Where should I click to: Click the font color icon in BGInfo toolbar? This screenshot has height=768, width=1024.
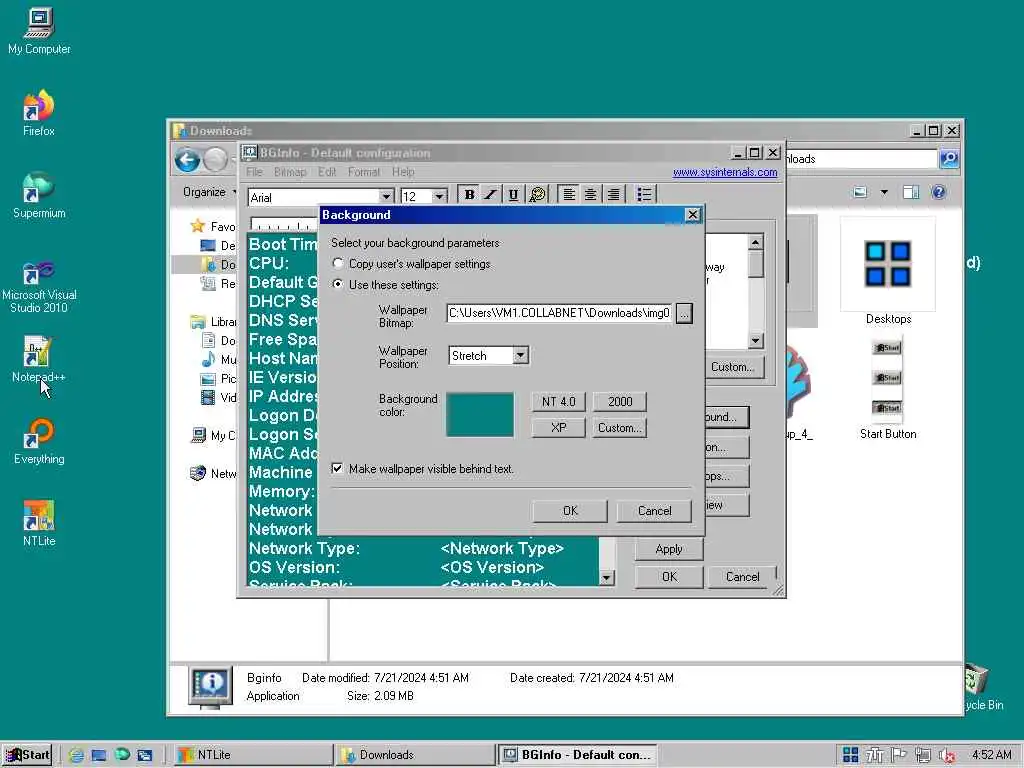tap(537, 195)
